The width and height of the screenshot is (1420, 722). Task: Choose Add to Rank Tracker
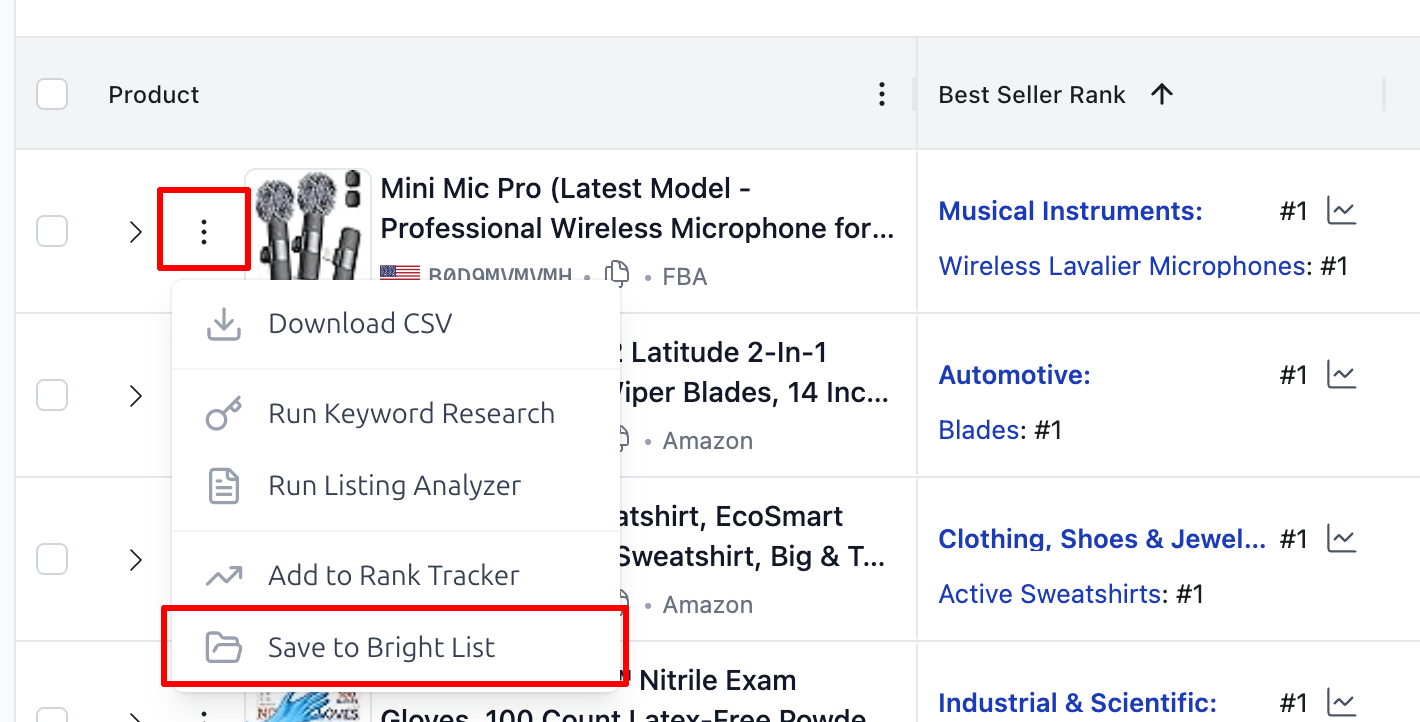coord(393,574)
